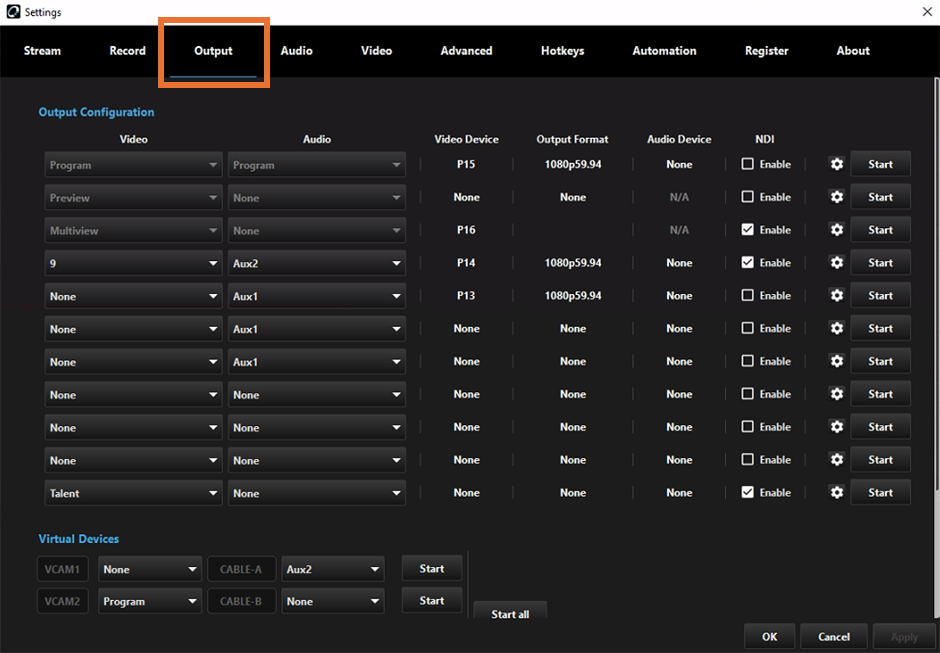The height and width of the screenshot is (653, 940).
Task: Switch to the Audio tab
Action: click(x=296, y=50)
